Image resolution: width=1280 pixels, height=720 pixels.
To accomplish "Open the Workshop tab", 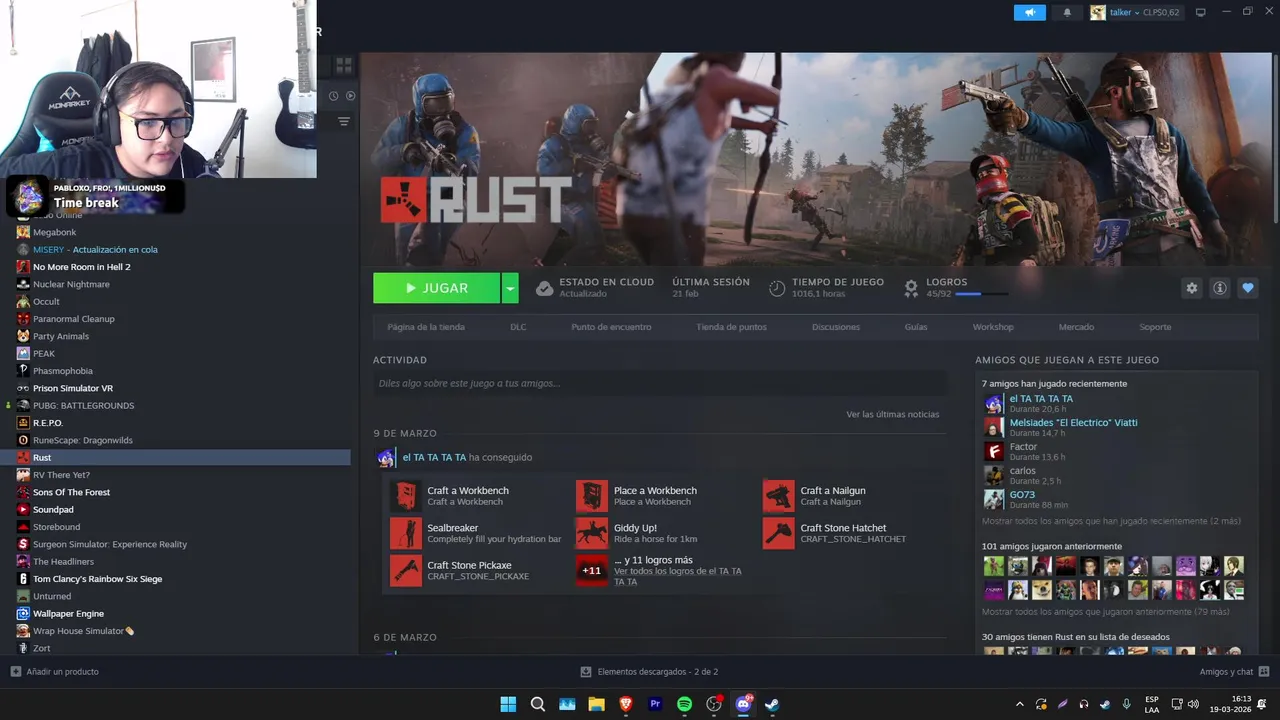I will point(993,327).
